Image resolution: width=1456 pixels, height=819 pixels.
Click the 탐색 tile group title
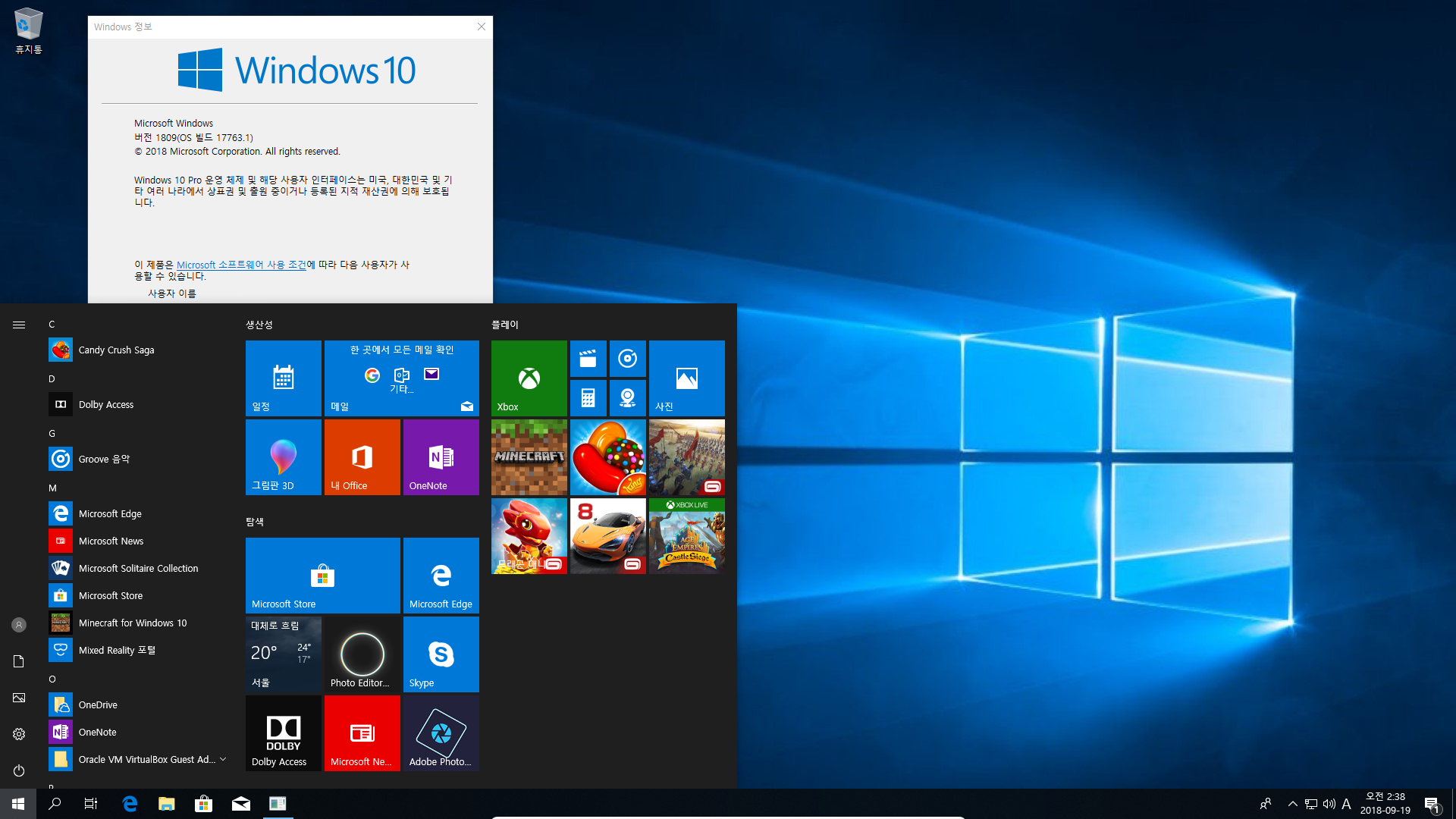point(255,522)
